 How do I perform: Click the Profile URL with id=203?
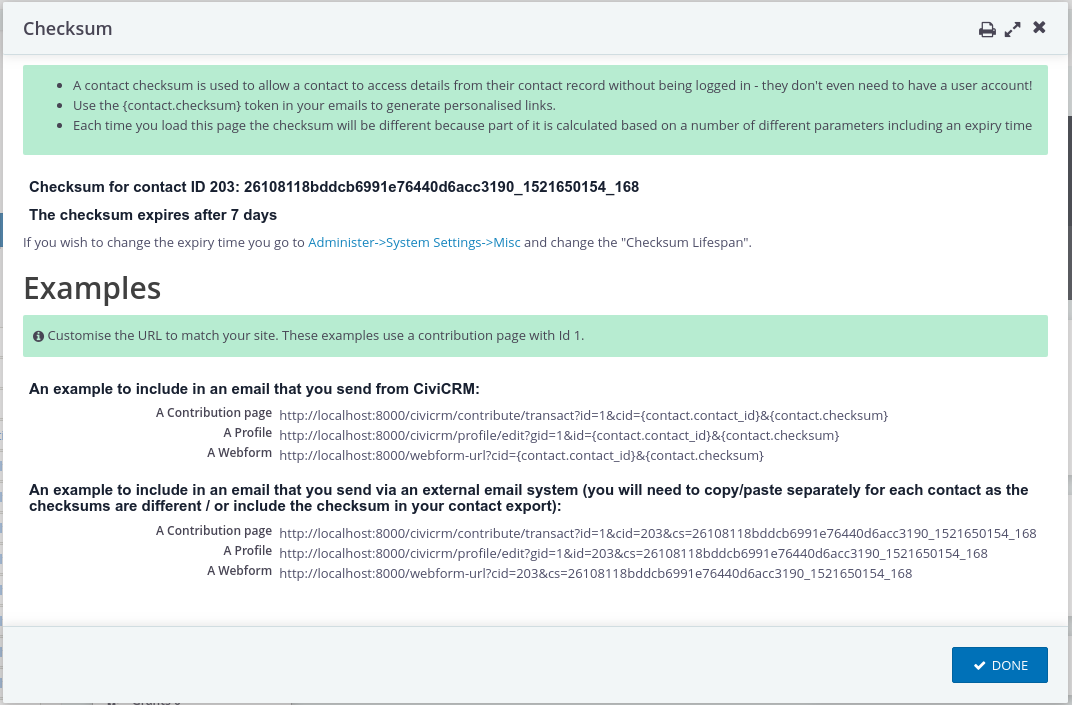coord(633,553)
